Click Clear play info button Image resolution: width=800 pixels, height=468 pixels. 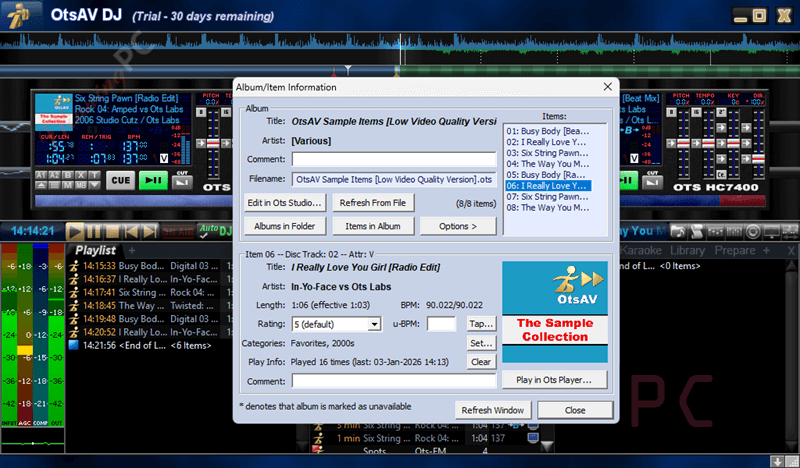tap(481, 362)
